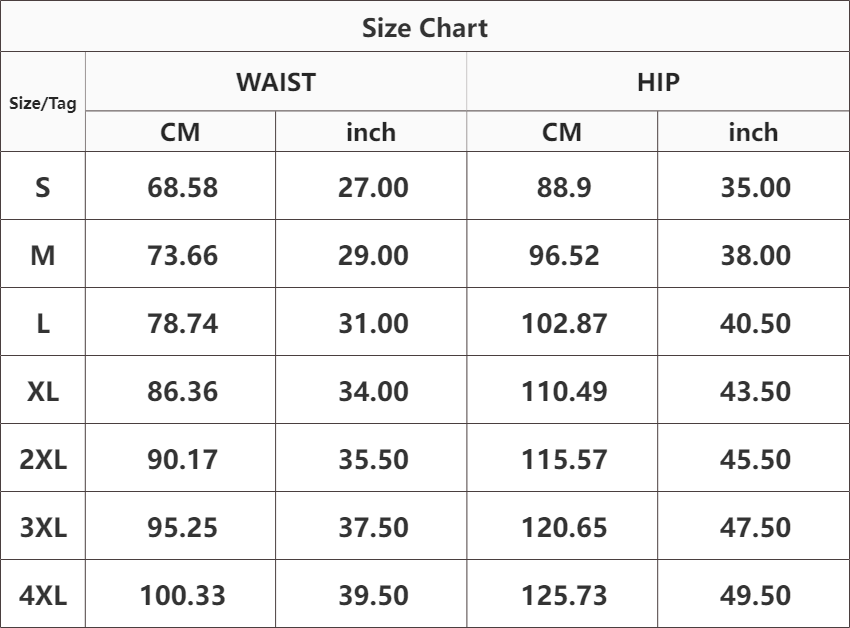Click the S size row label
The width and height of the screenshot is (850, 628).
[43, 187]
